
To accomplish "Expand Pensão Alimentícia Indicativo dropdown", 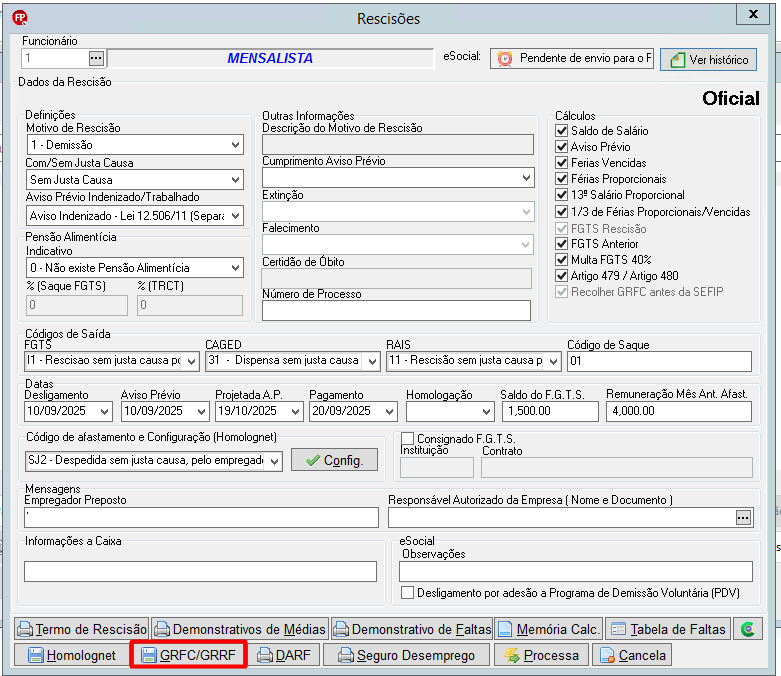I will [236, 268].
